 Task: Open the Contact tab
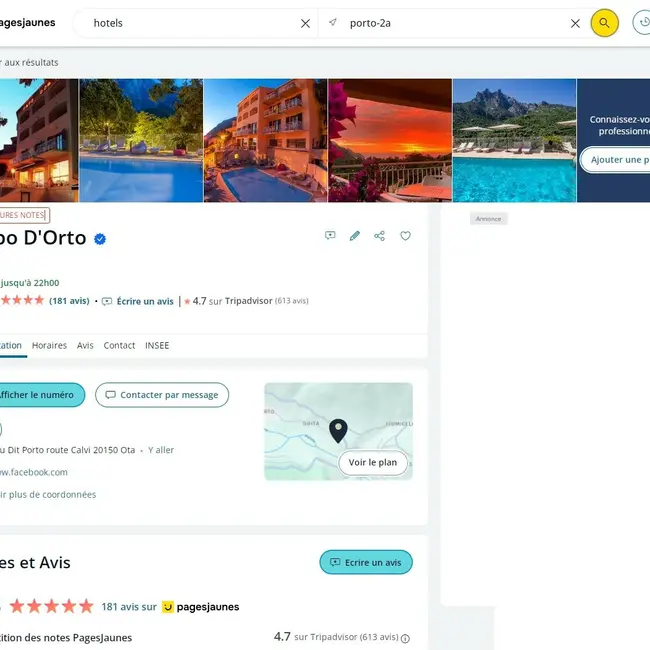coord(119,345)
